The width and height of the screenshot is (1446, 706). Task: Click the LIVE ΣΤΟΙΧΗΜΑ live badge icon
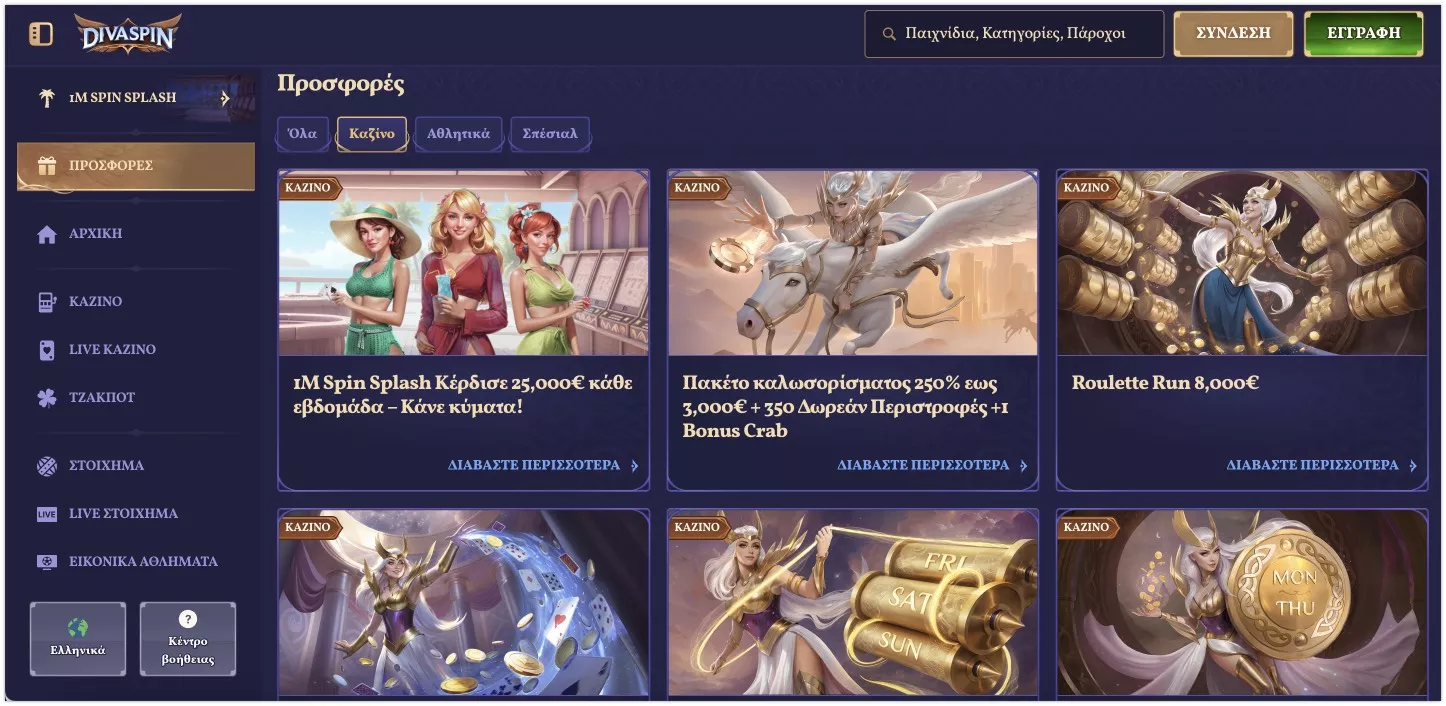47,514
